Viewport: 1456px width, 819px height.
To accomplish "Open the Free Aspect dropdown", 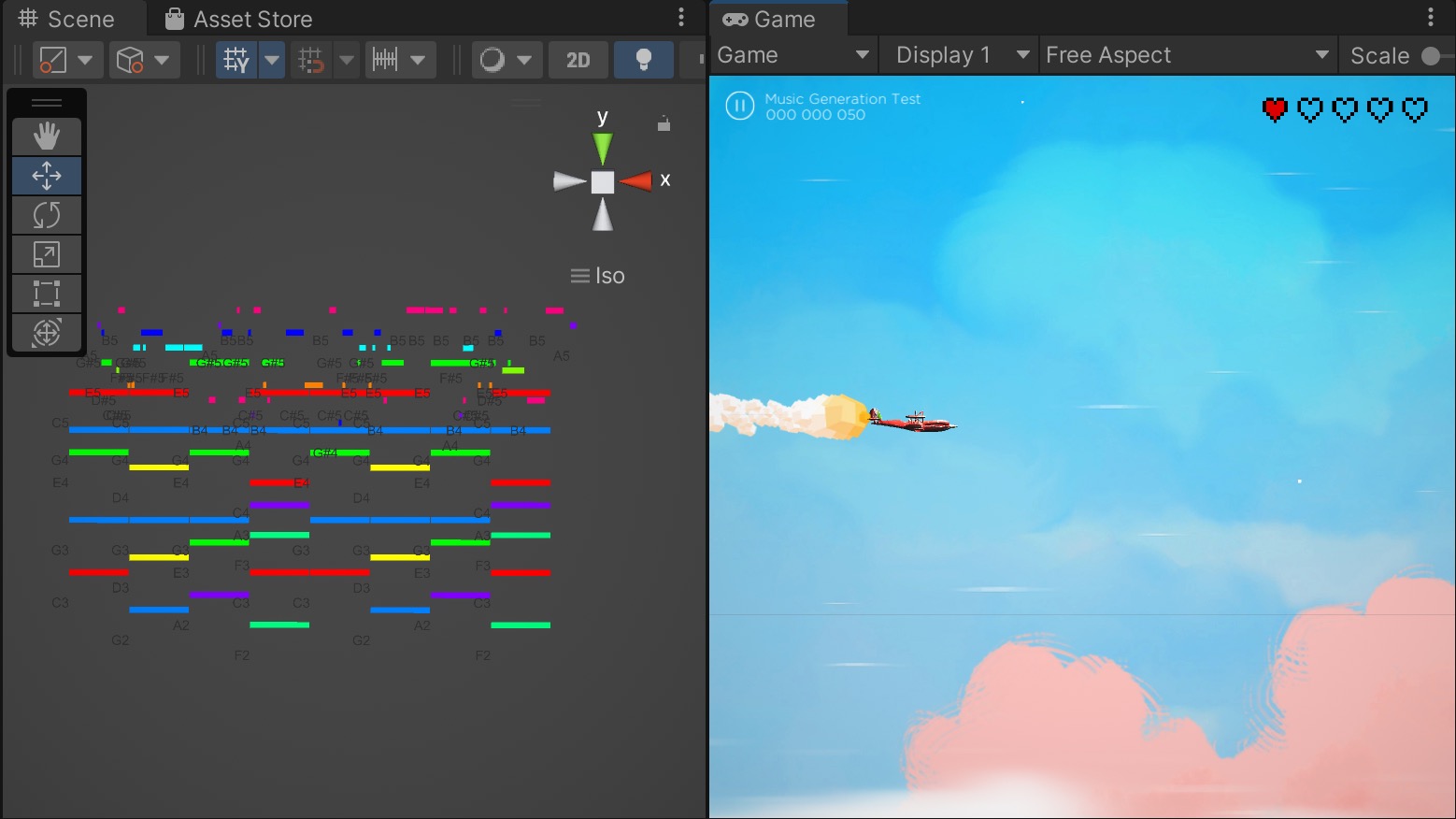I will (1188, 55).
